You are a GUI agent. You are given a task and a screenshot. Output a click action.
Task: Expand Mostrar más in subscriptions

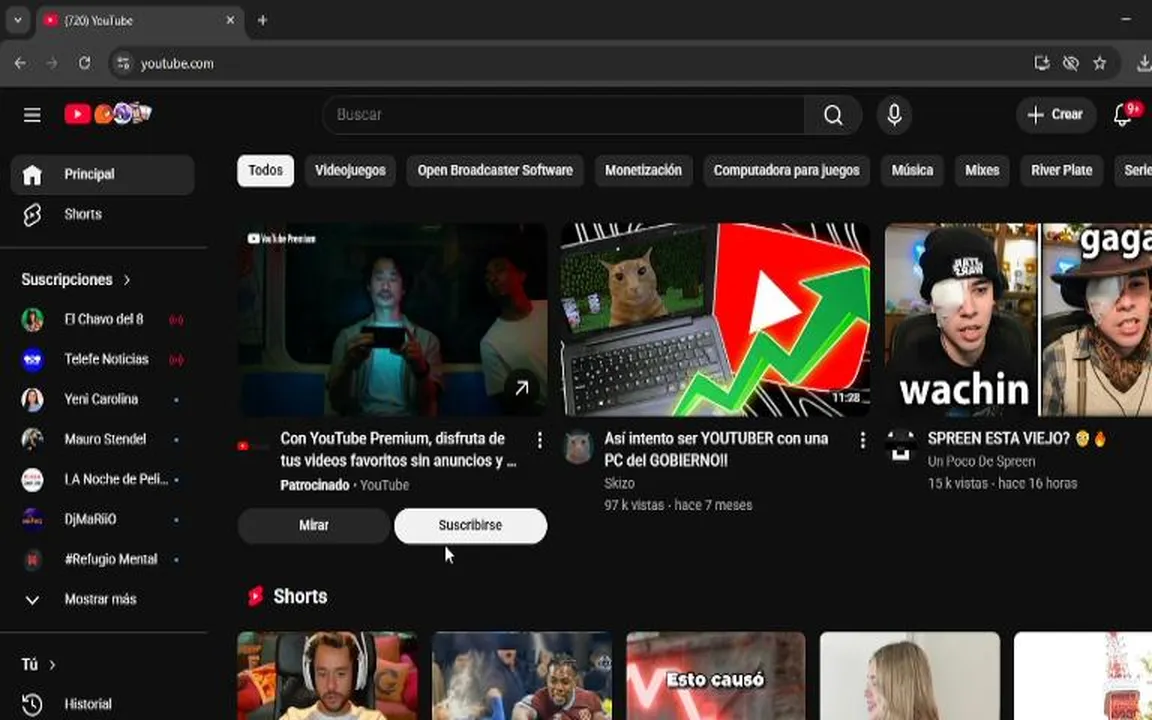(x=103, y=600)
